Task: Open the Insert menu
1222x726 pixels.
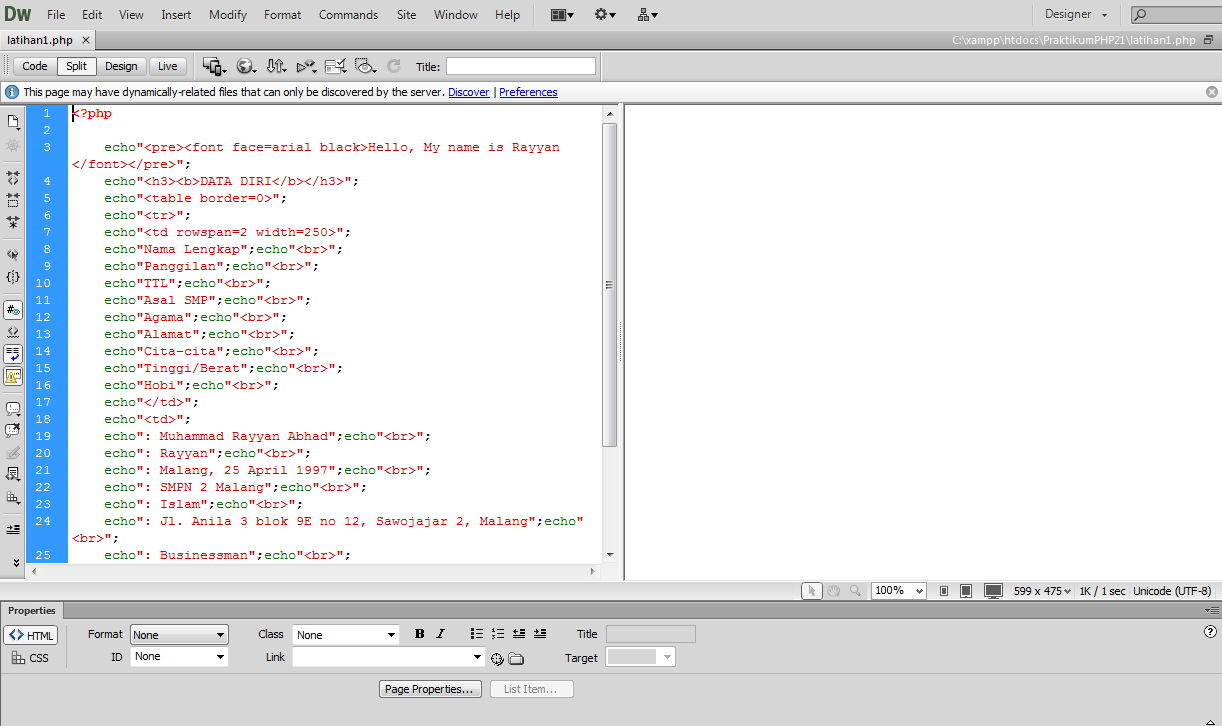Action: coord(176,15)
